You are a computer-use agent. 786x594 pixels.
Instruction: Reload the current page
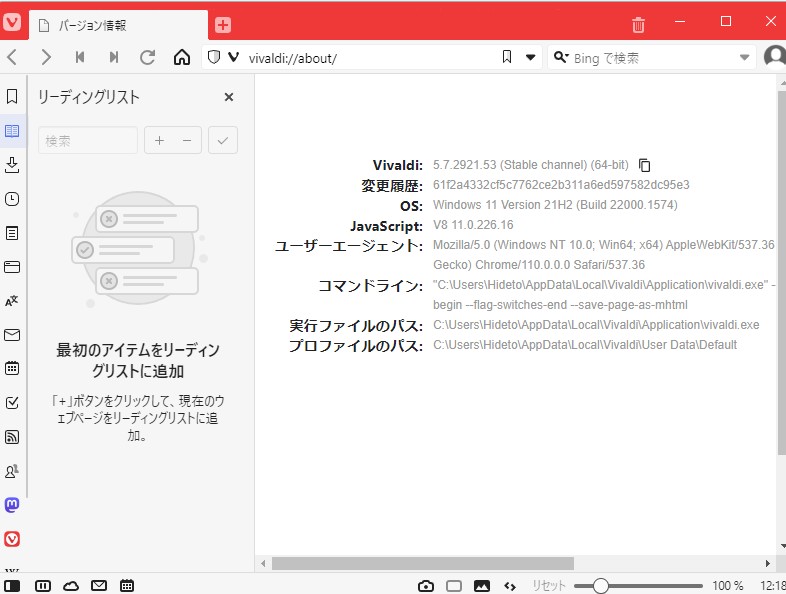tap(147, 57)
